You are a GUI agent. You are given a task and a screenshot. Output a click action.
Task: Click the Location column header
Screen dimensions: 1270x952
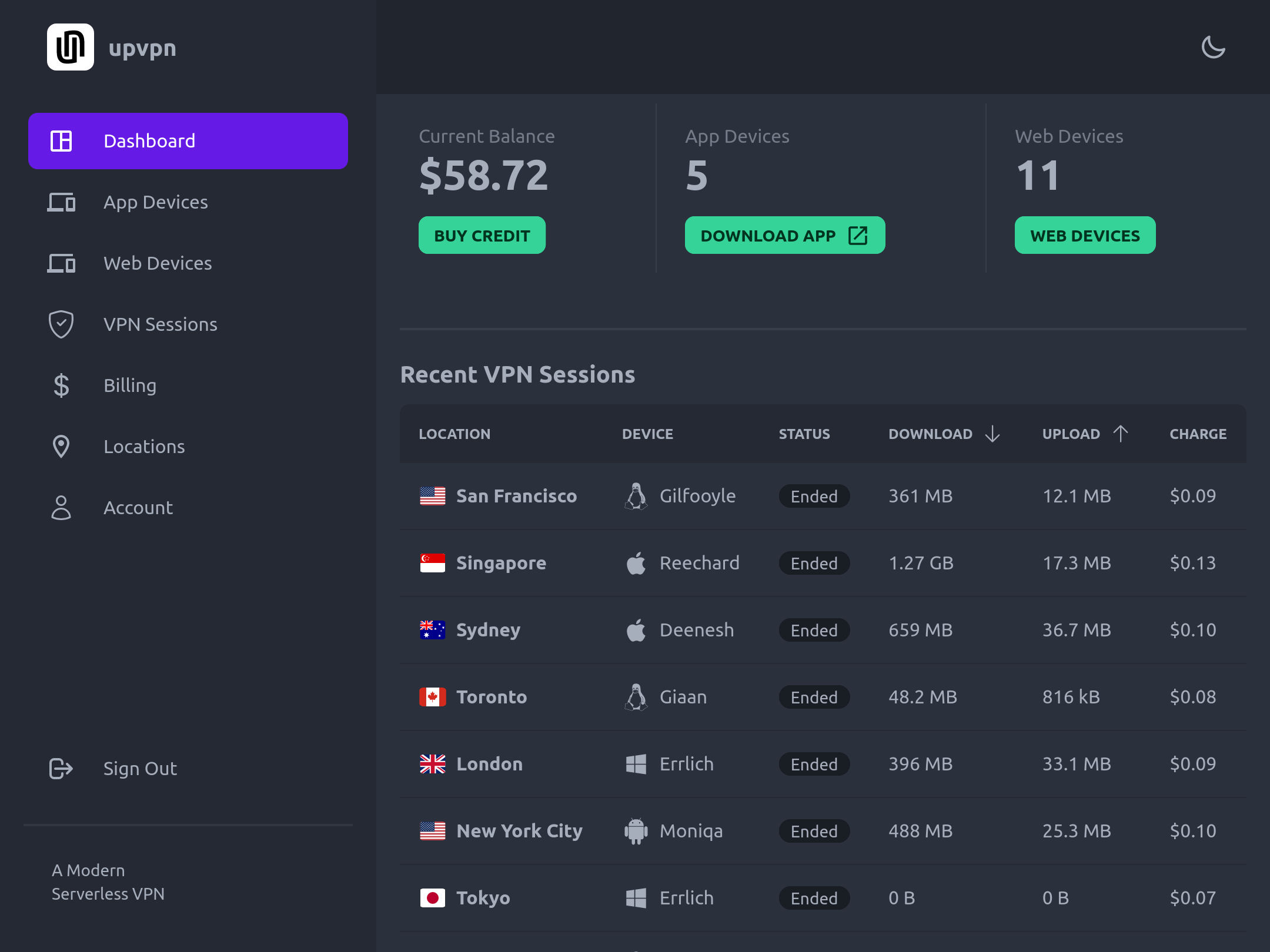[x=454, y=434]
